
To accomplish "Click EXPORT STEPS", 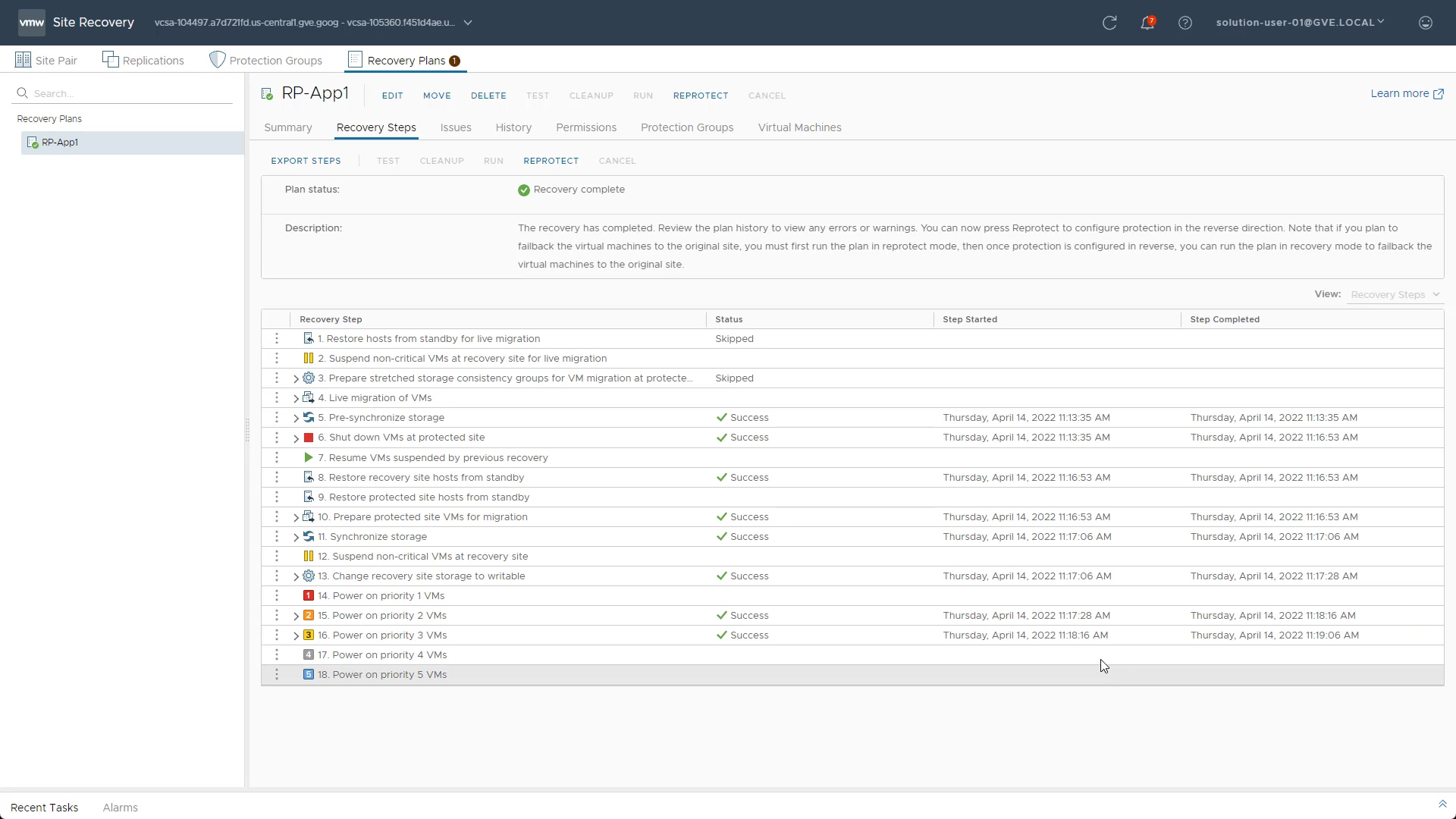I will click(306, 161).
